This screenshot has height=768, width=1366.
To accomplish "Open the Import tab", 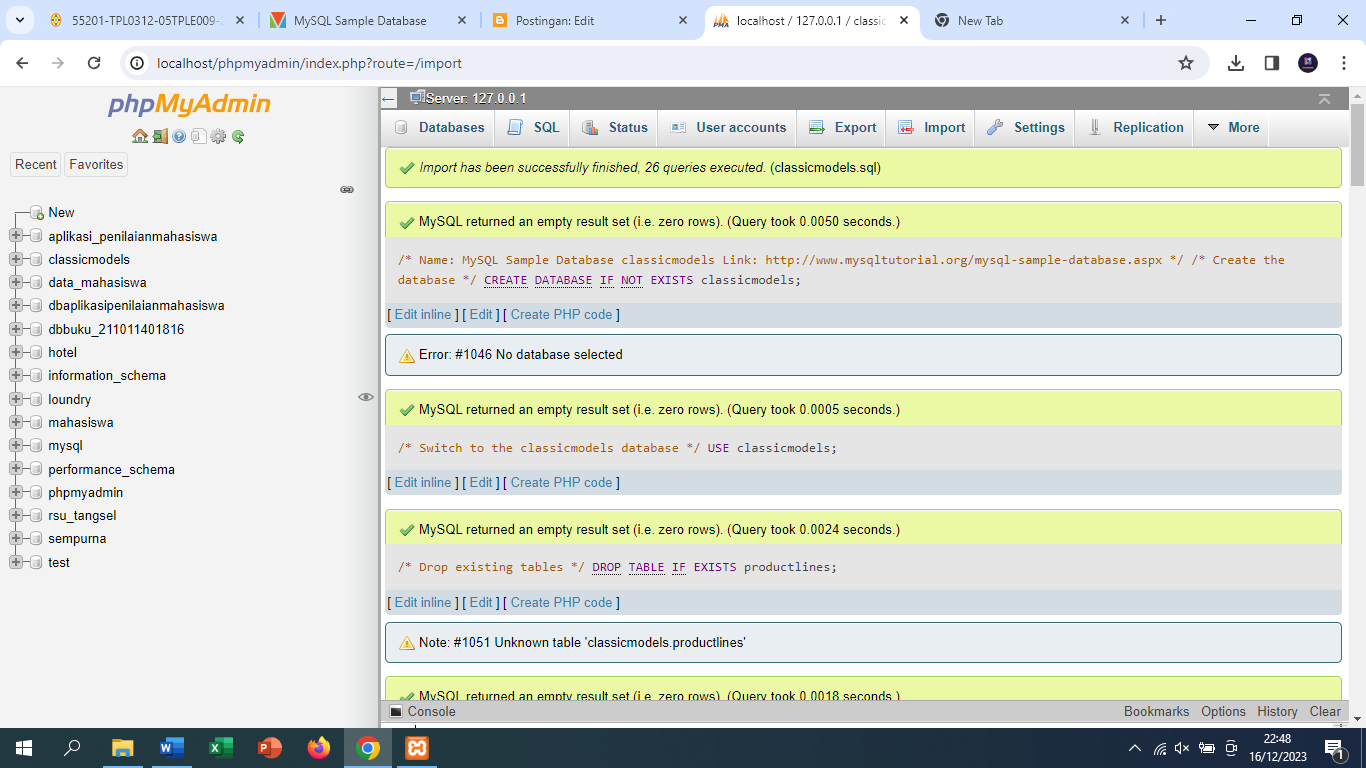I will pyautogui.click(x=931, y=127).
